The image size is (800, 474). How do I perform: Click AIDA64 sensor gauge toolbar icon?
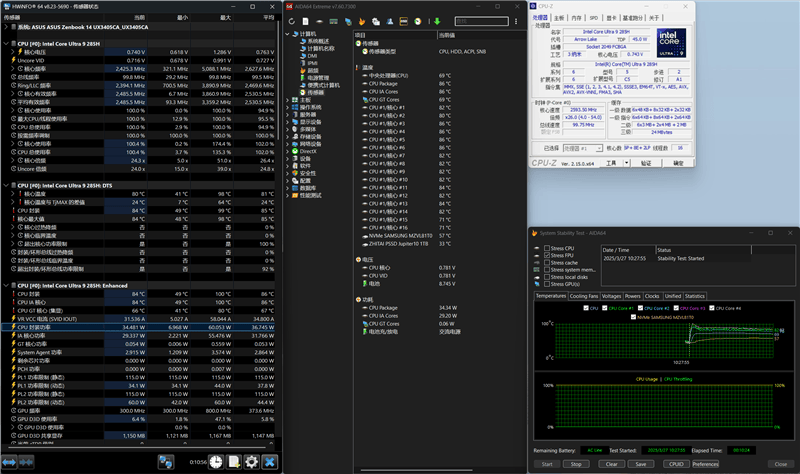417,21
